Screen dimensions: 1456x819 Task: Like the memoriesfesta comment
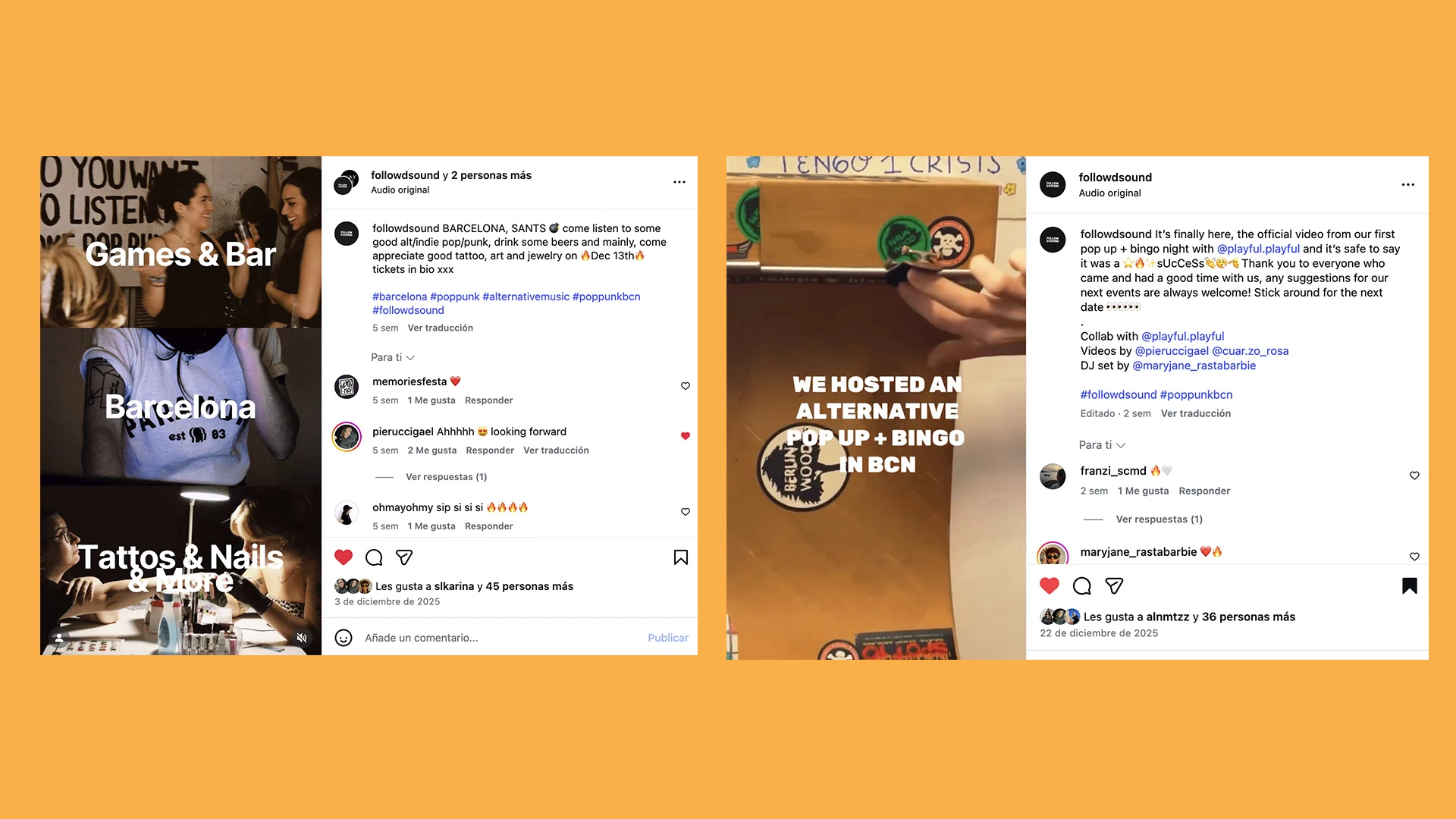(x=686, y=386)
